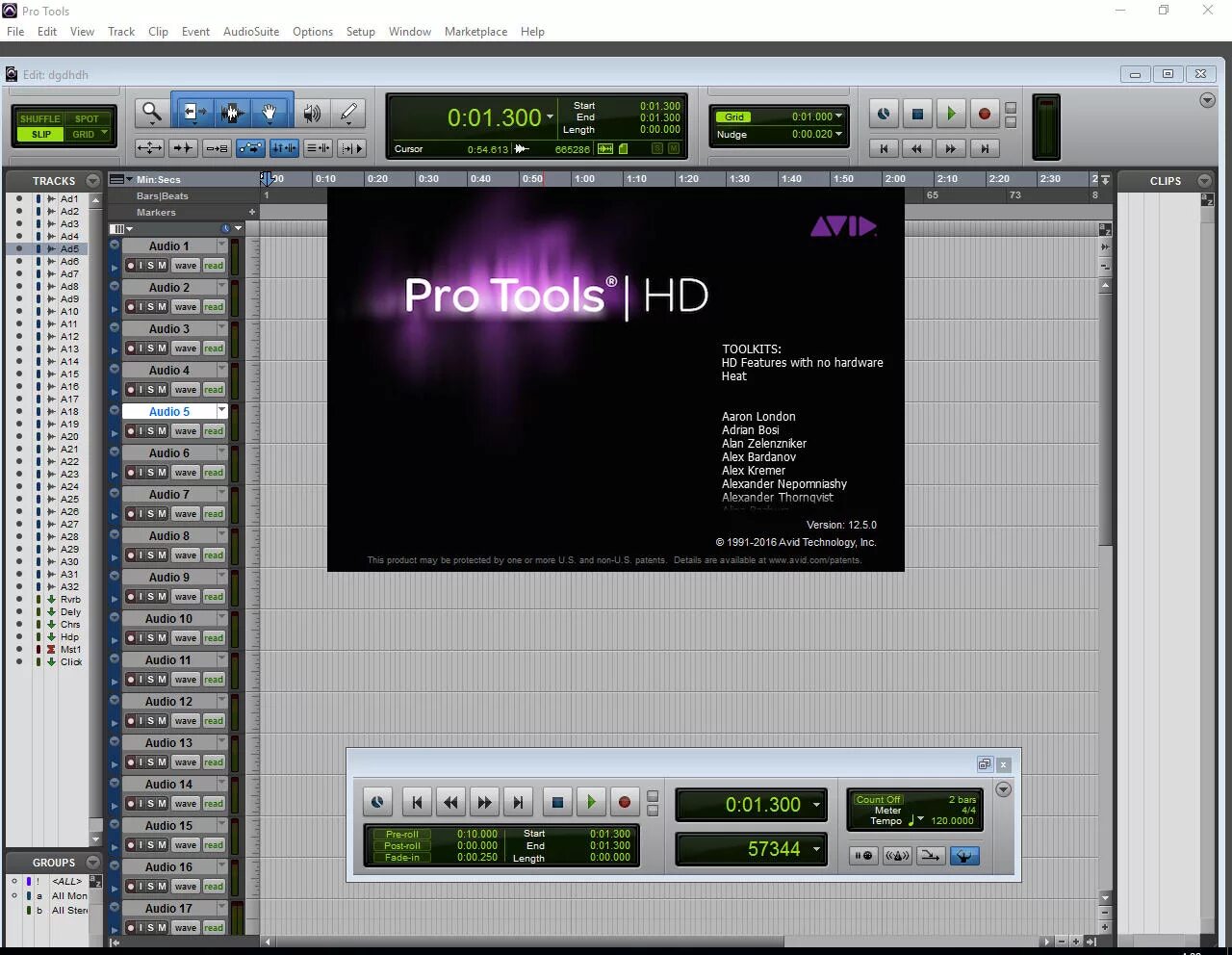Play from Edit window transport

[x=951, y=114]
